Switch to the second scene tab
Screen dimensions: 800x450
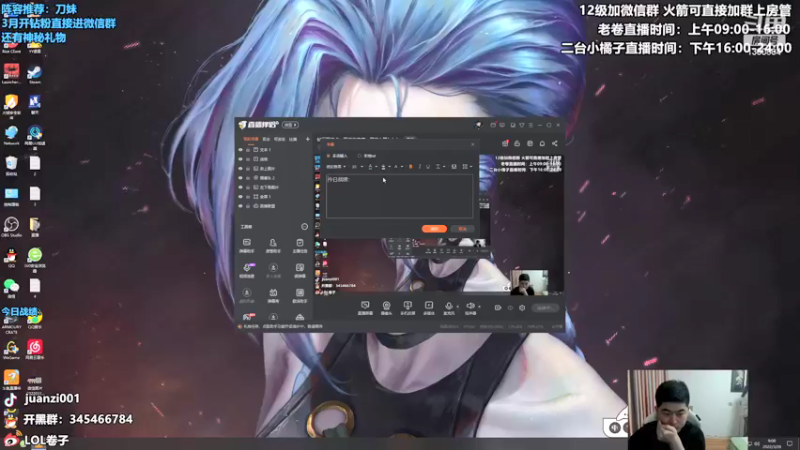[266, 139]
